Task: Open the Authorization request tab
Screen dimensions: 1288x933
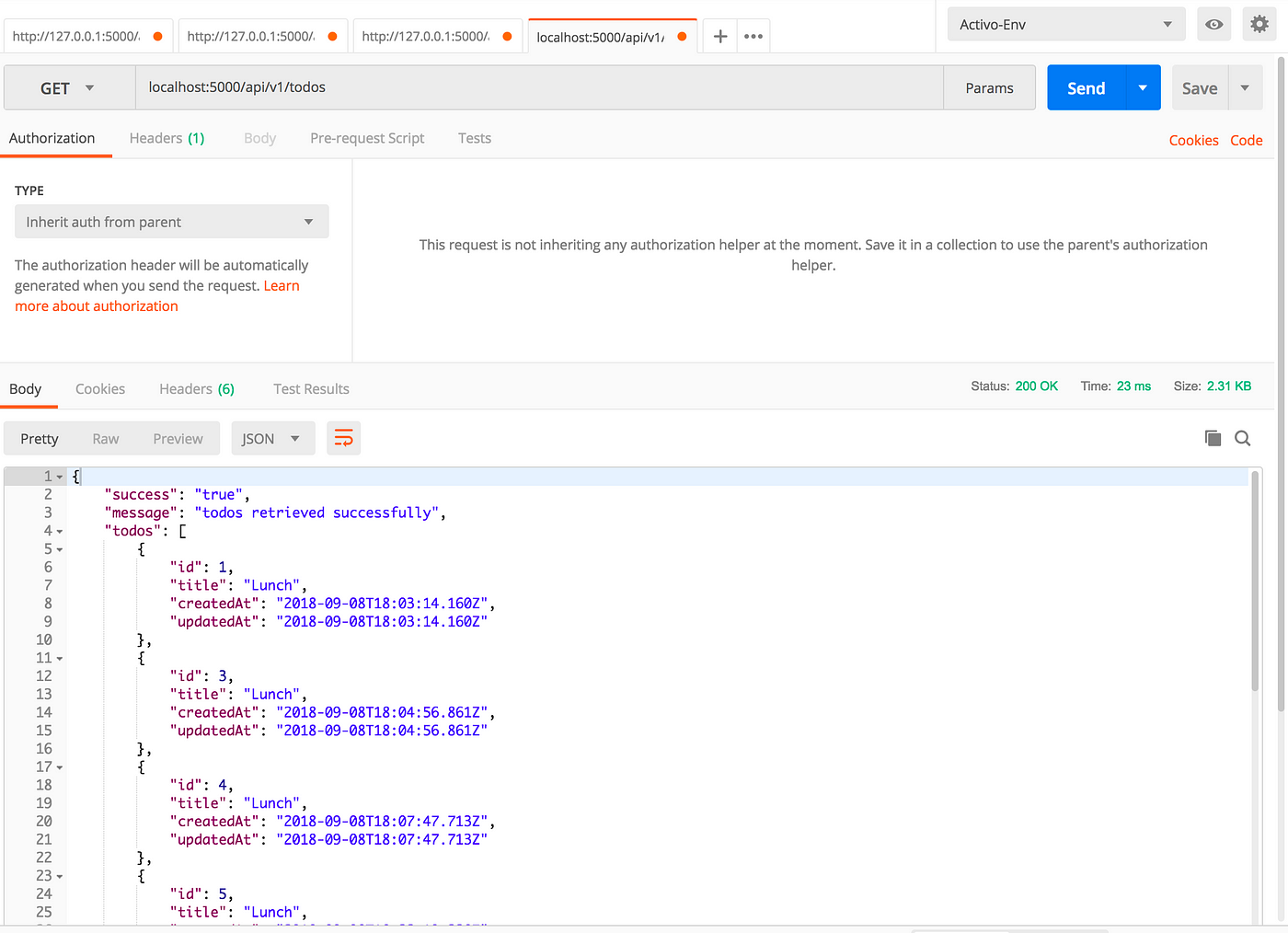Action: [52, 138]
